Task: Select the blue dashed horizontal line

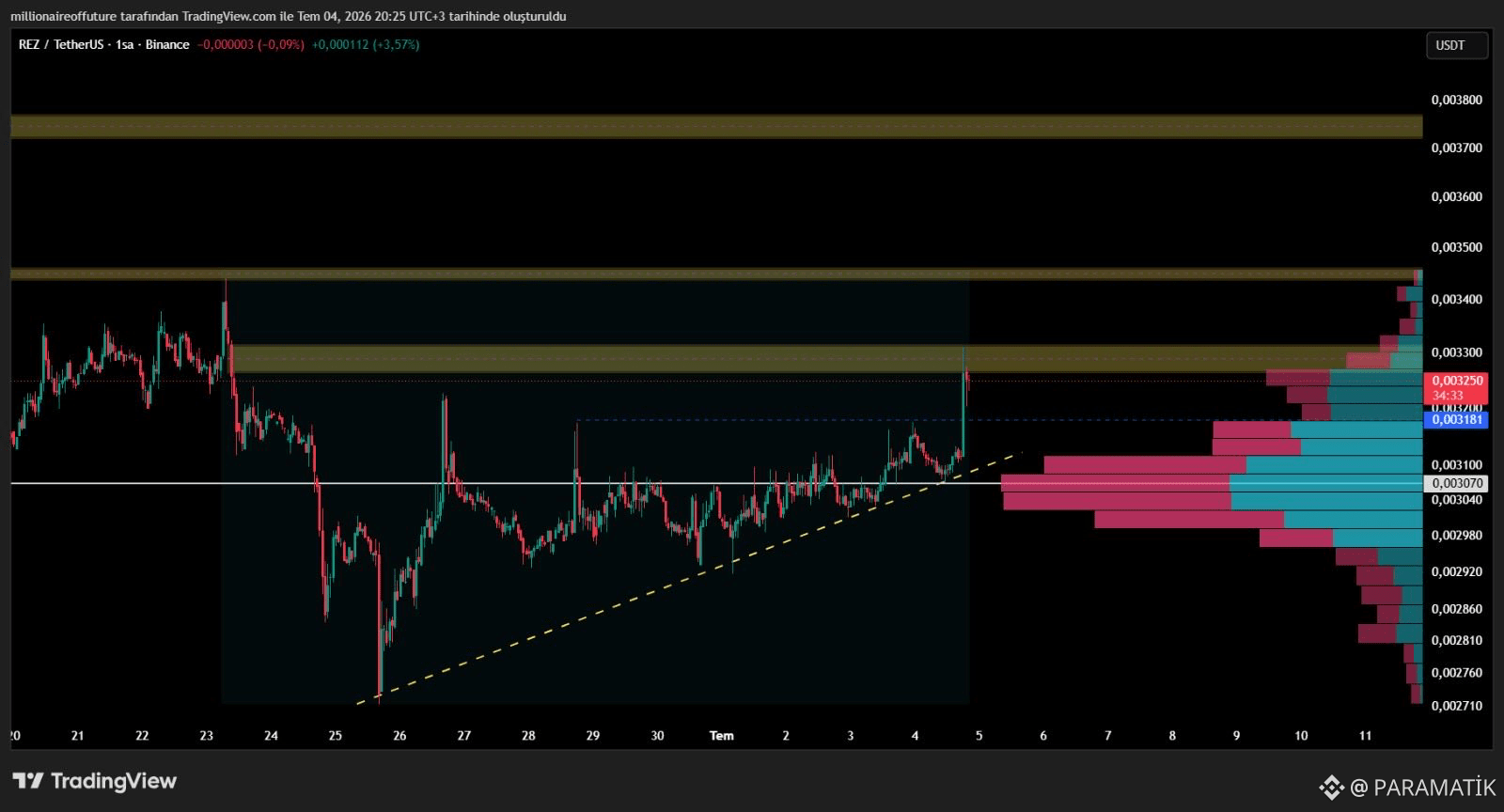Action: coord(999,419)
